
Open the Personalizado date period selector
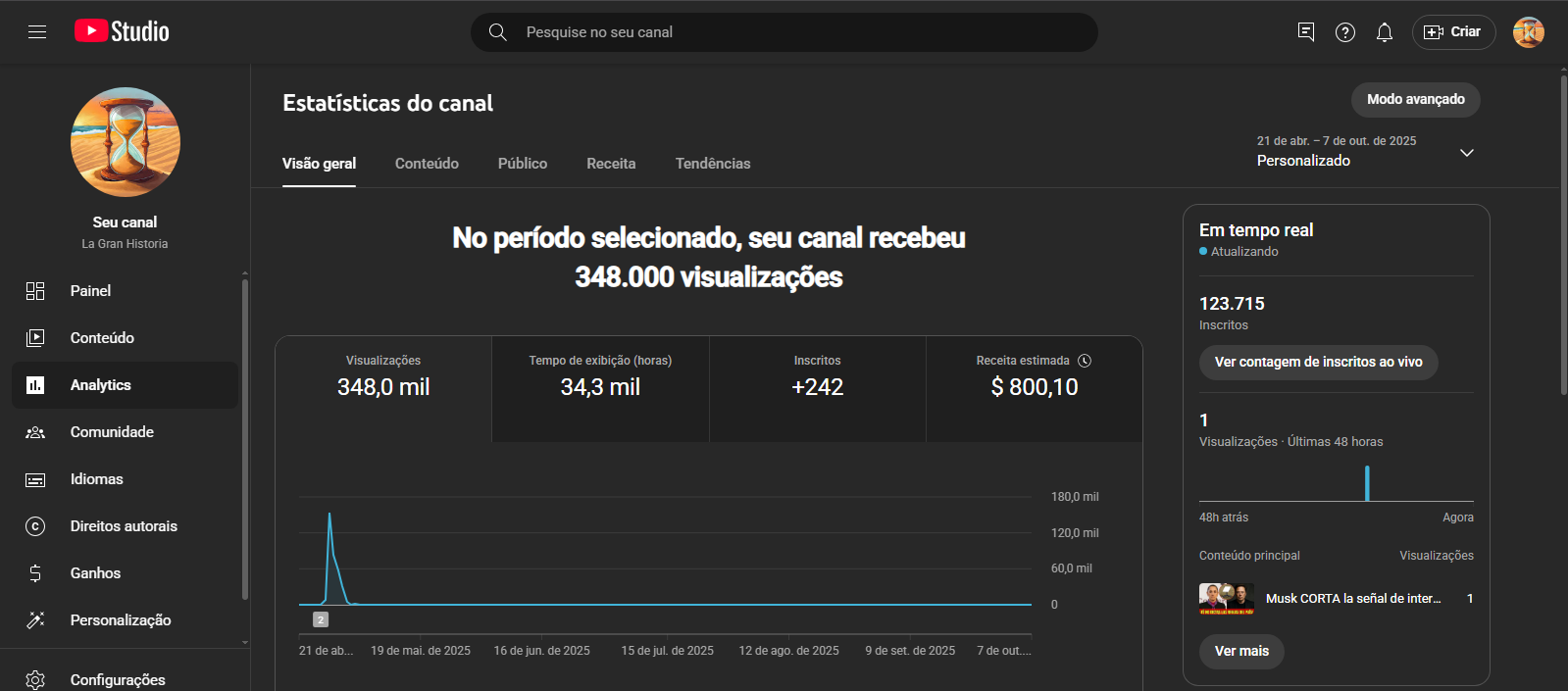(x=1366, y=152)
